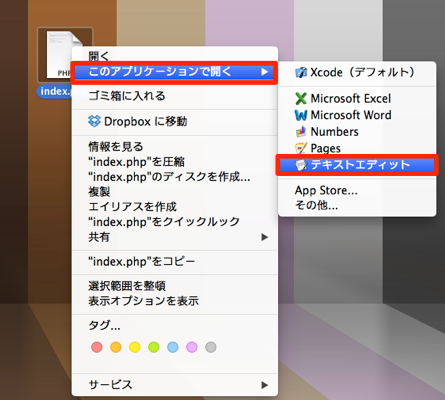
Task: Choose App Store… in the submenu
Action: (x=357, y=190)
